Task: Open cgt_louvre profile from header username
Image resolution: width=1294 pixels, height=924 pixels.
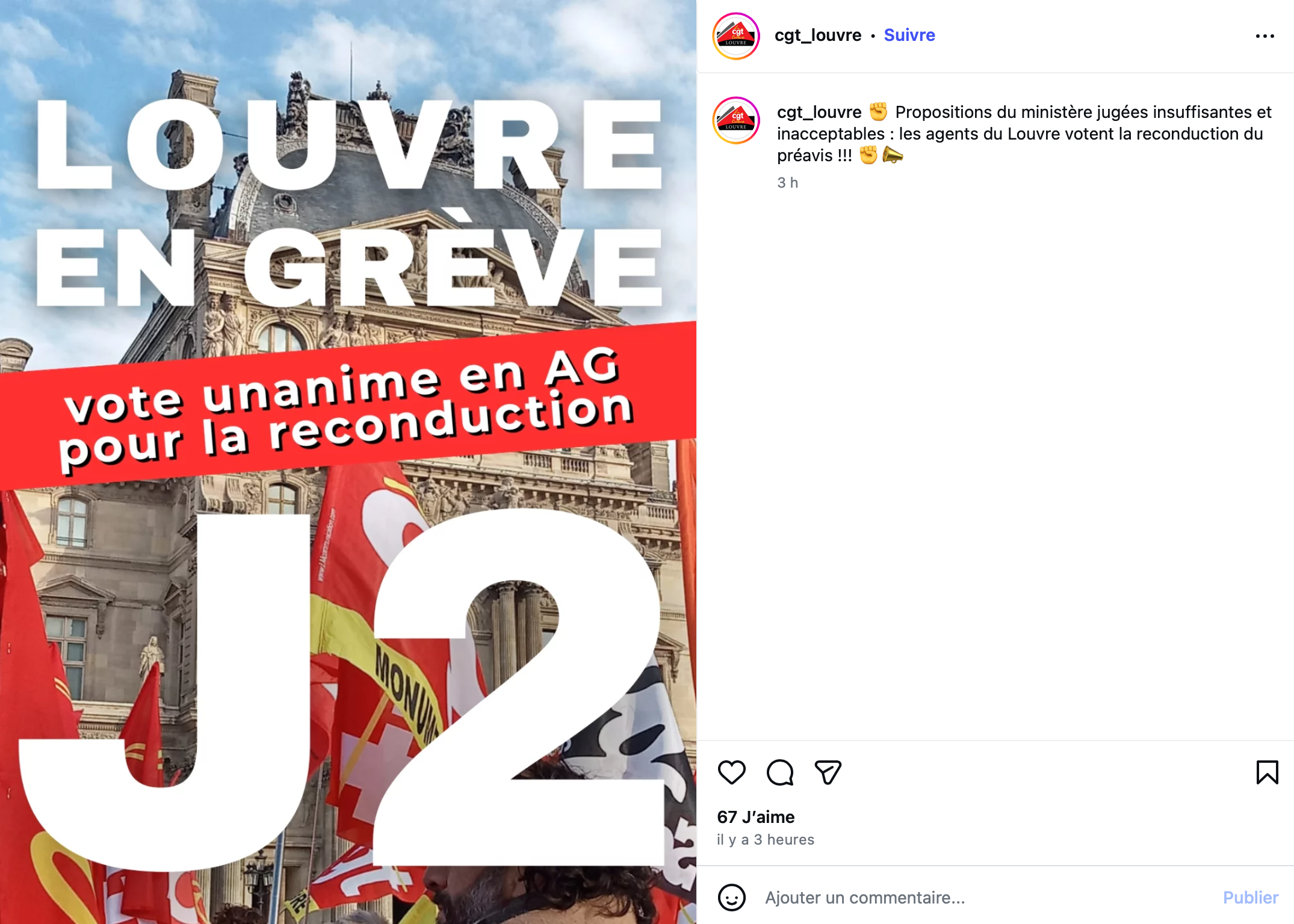Action: pyautogui.click(x=817, y=35)
